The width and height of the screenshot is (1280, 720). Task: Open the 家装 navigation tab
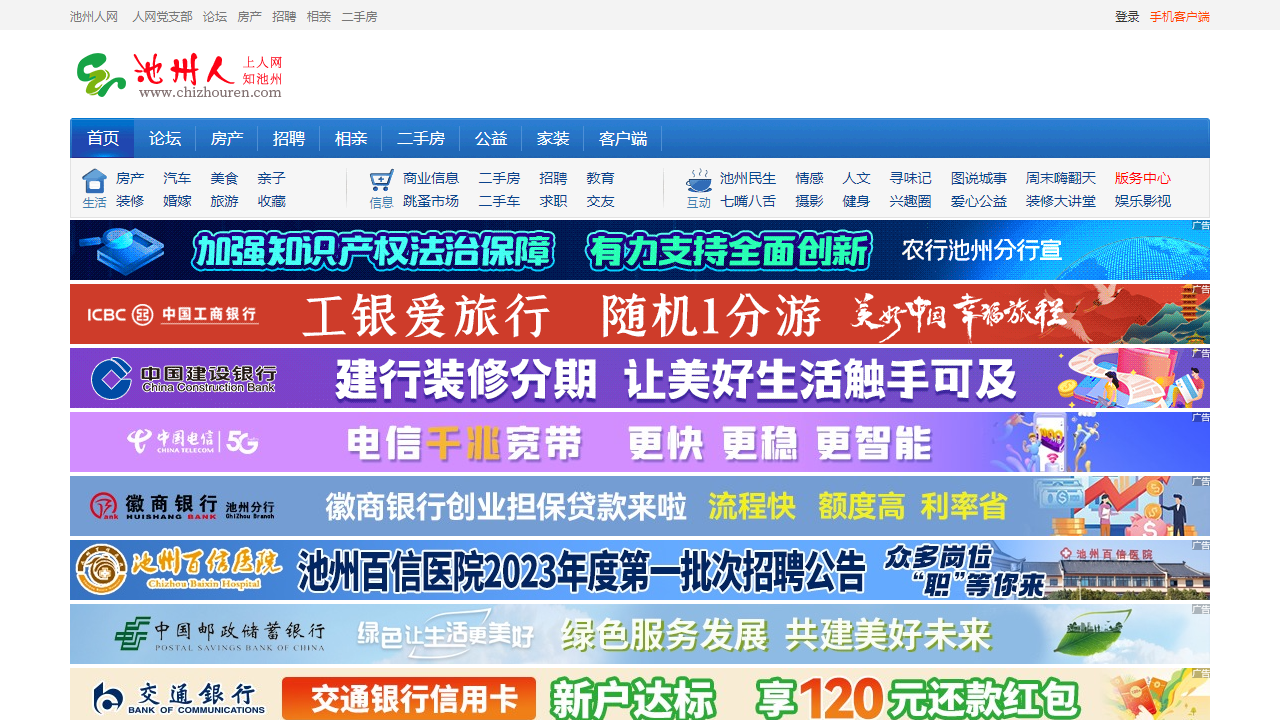(553, 139)
